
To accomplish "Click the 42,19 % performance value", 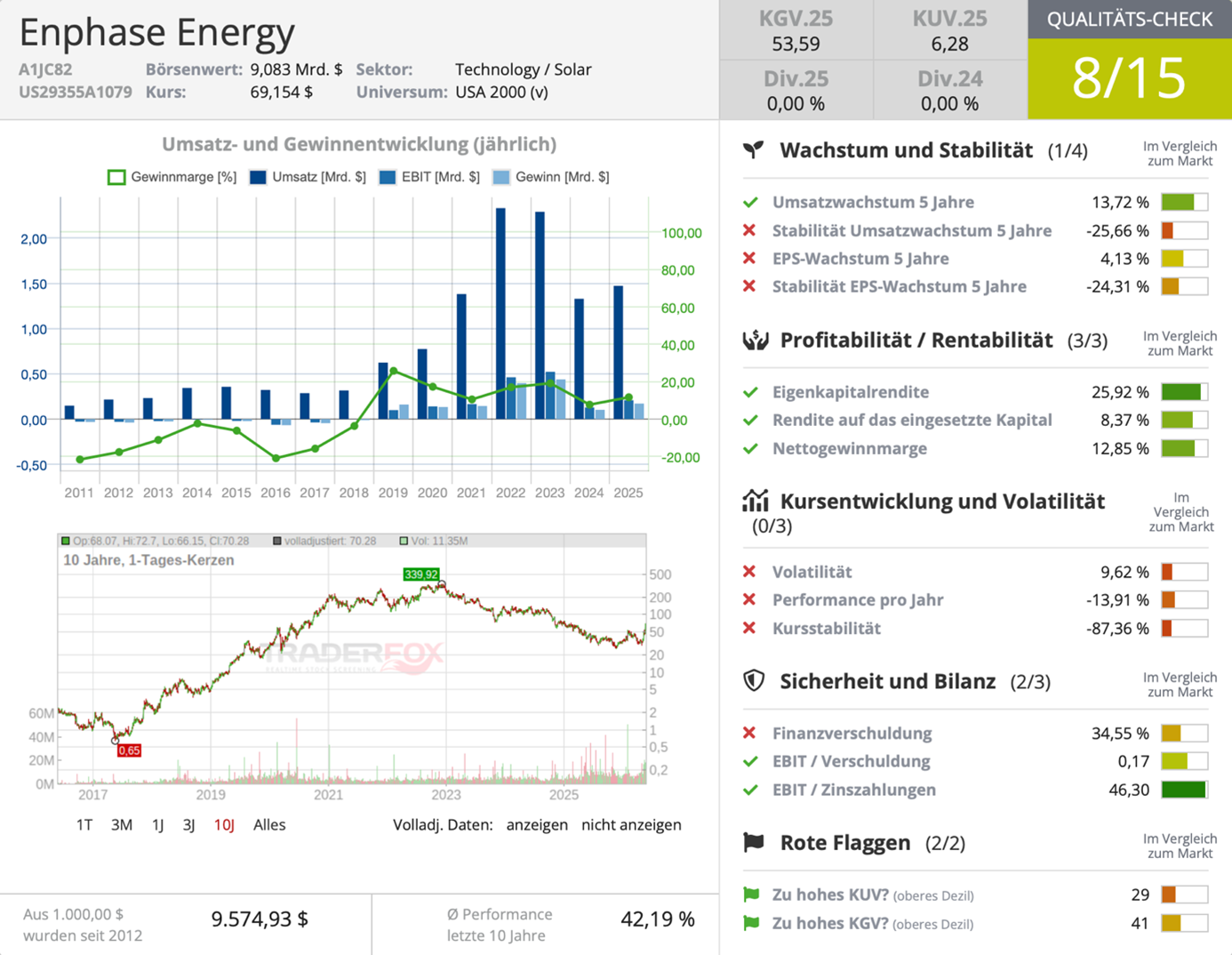I will pyautogui.click(x=658, y=919).
